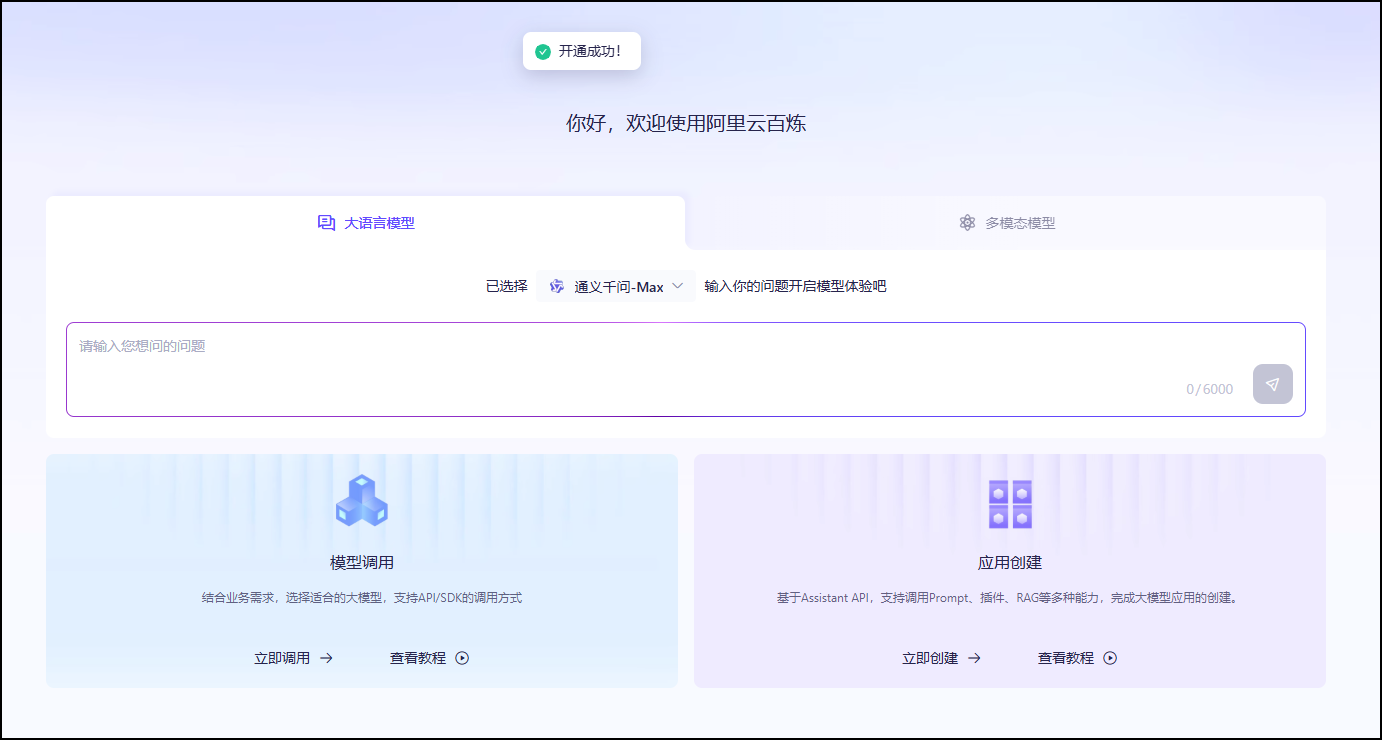Image resolution: width=1382 pixels, height=740 pixels.
Task: Click 立即创建 link
Action: [x=930, y=658]
